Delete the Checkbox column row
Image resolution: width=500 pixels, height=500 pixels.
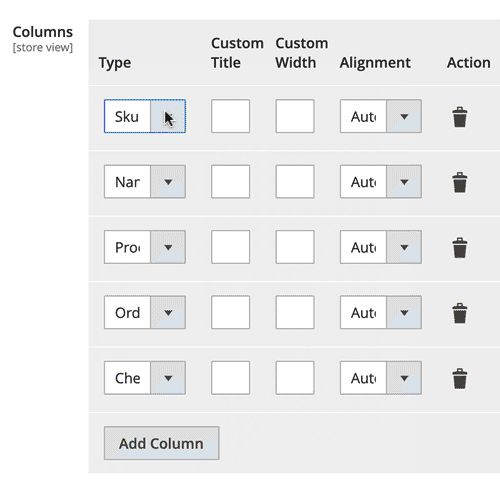tap(460, 378)
